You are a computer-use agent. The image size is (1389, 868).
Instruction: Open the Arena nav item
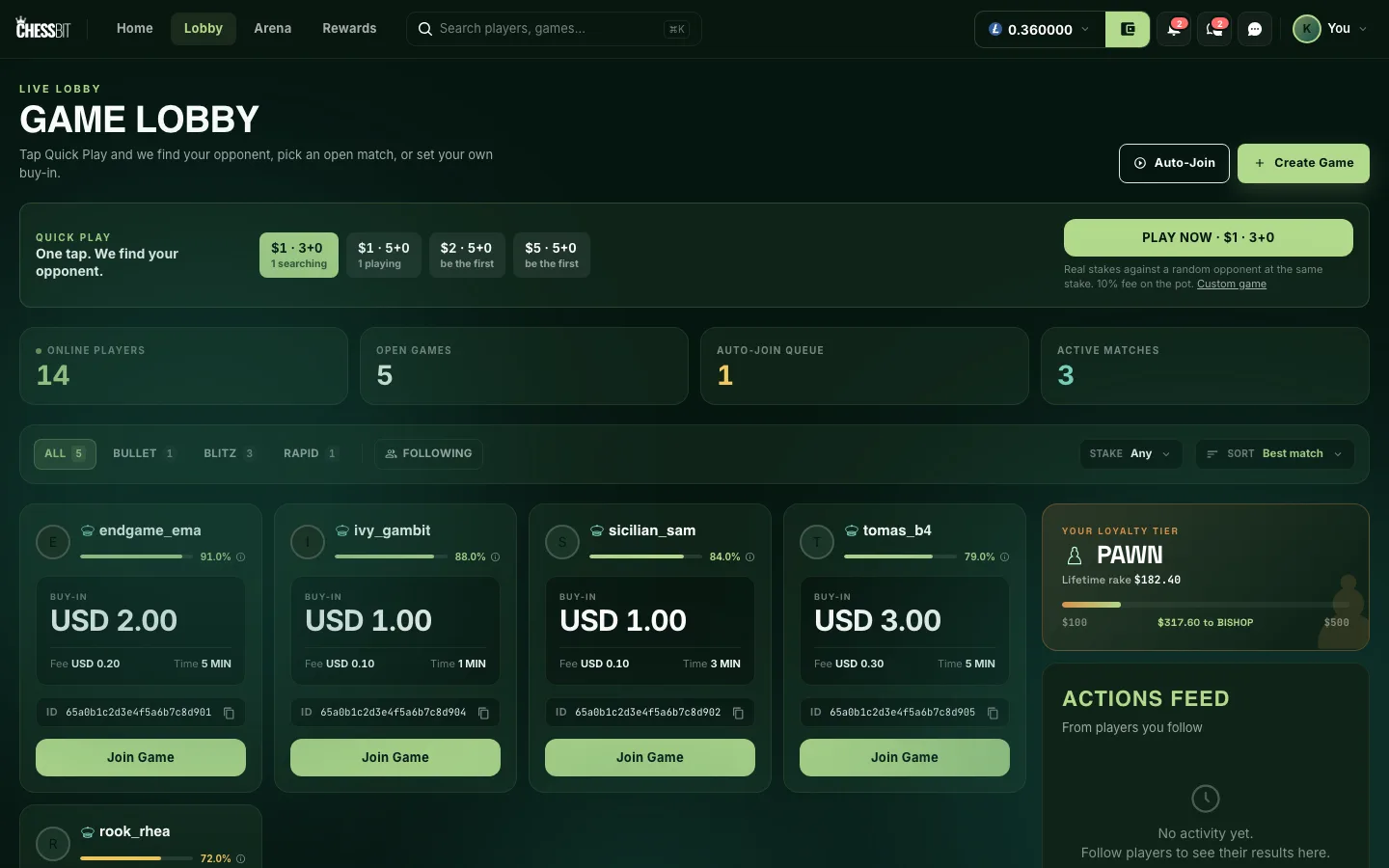pos(273,28)
